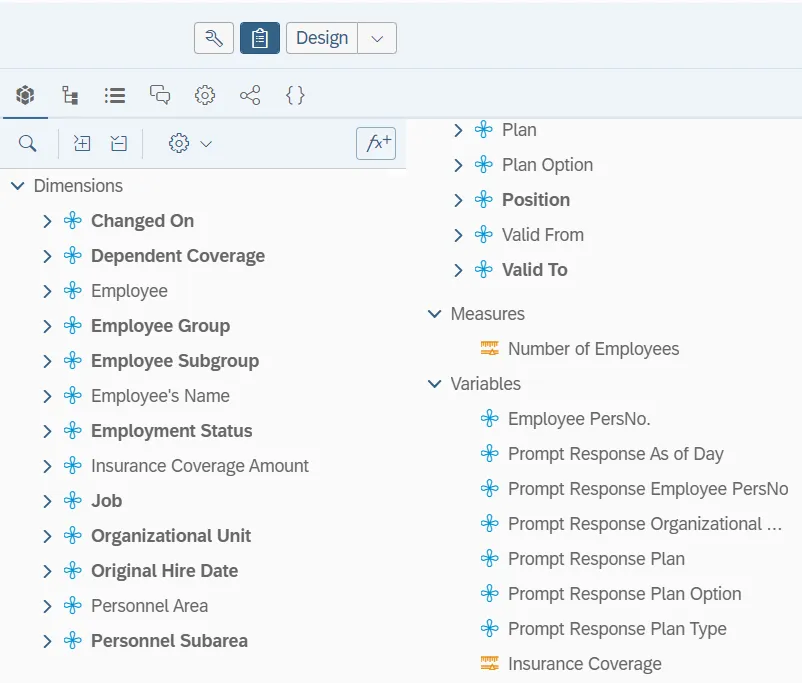Click the expand all nodes icon
The height and width of the screenshot is (683, 802).
click(82, 144)
